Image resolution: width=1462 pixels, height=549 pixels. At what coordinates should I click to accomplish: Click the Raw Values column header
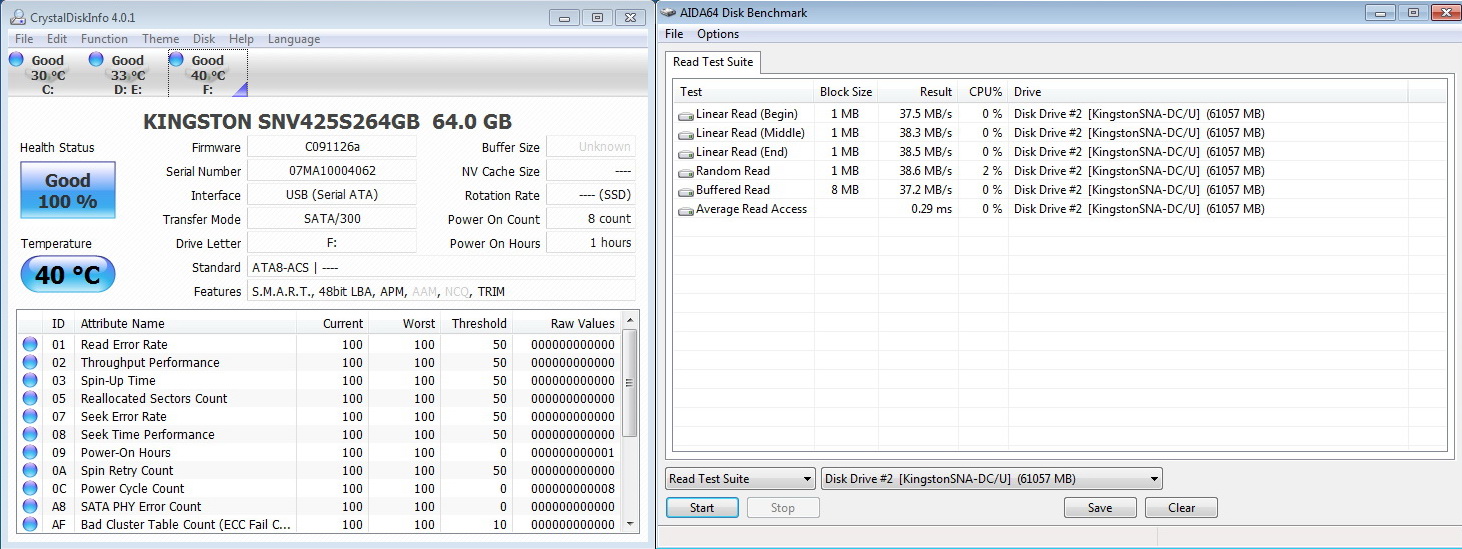(567, 323)
